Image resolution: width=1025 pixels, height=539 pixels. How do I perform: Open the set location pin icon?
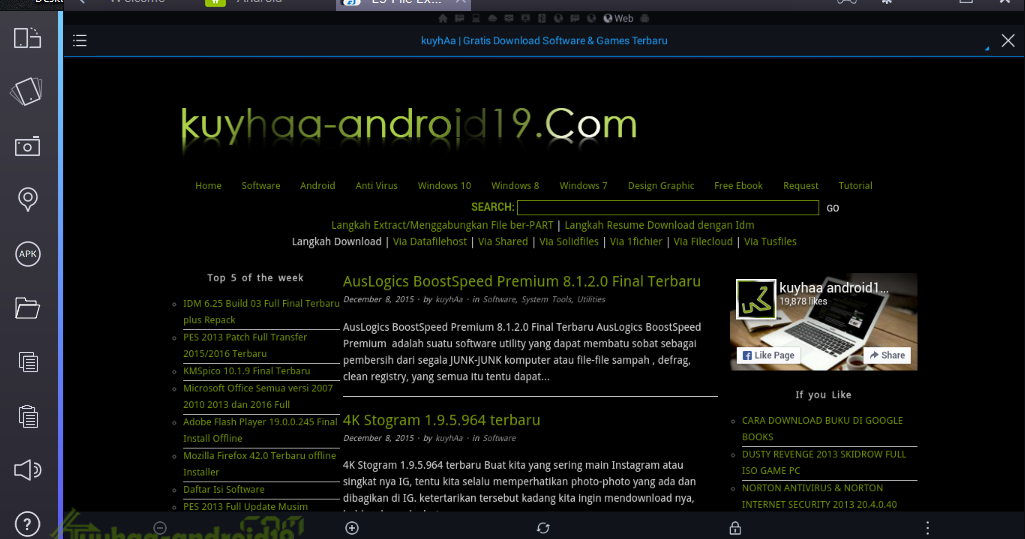click(27, 199)
